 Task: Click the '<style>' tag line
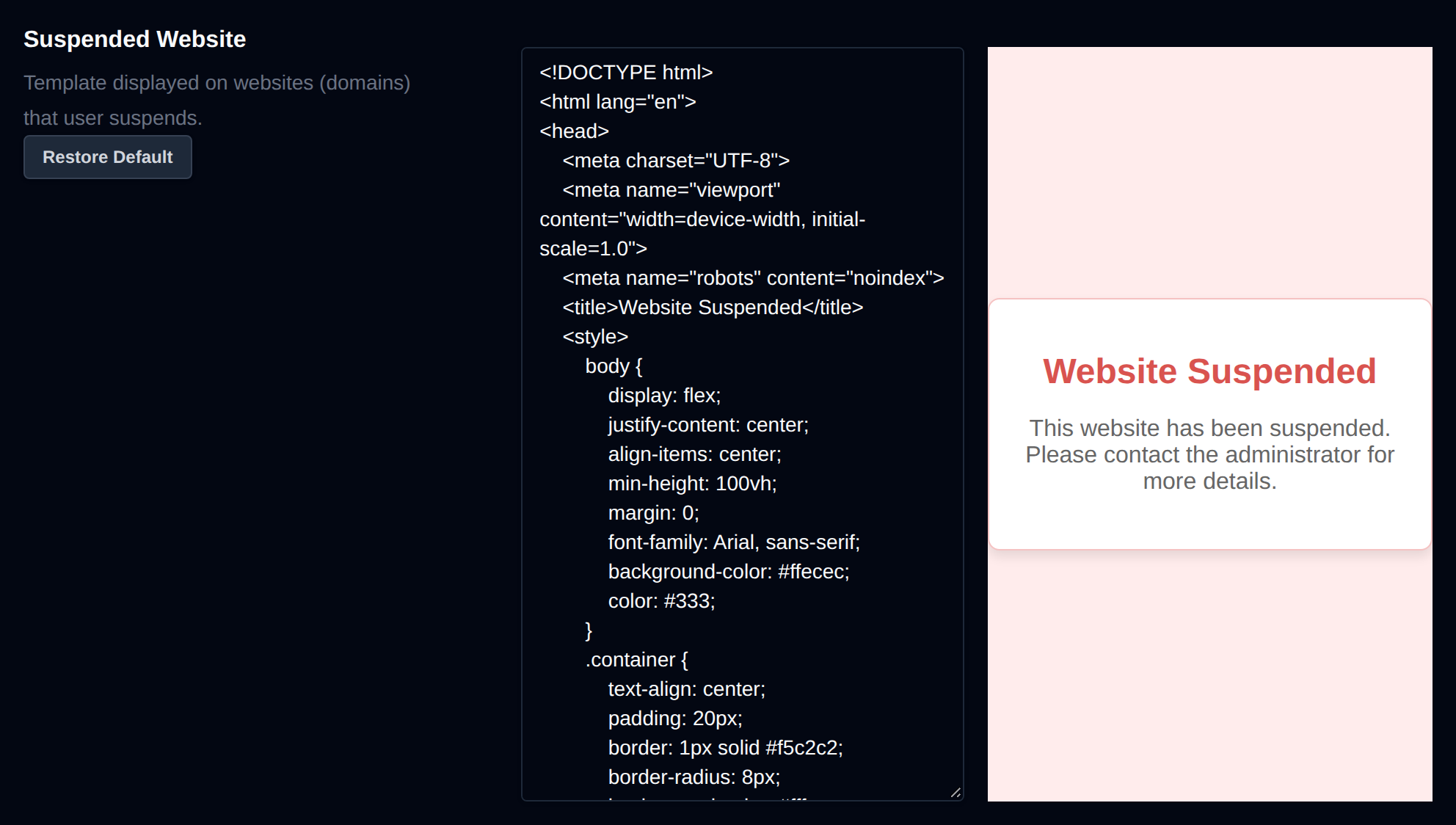tap(595, 337)
